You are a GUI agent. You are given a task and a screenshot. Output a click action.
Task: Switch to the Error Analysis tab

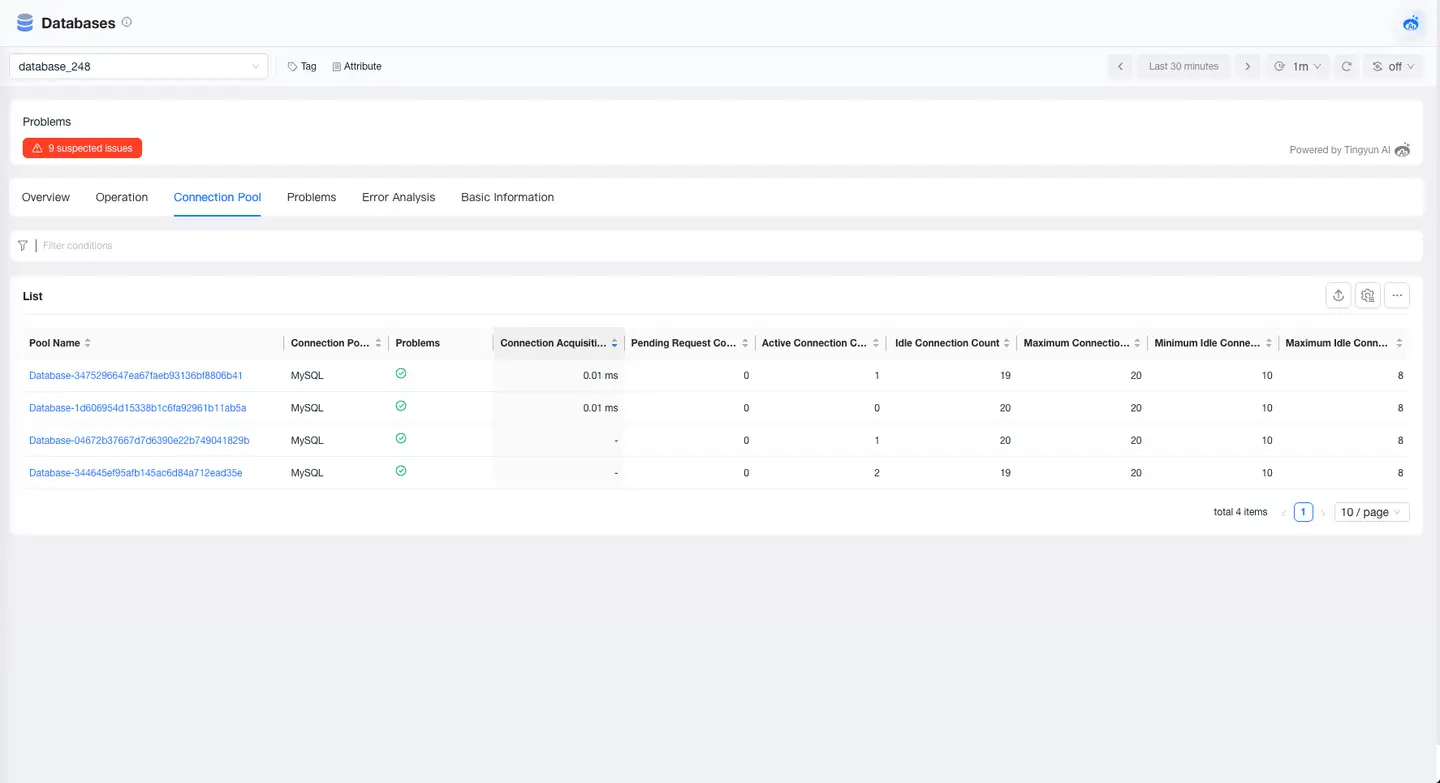(398, 197)
